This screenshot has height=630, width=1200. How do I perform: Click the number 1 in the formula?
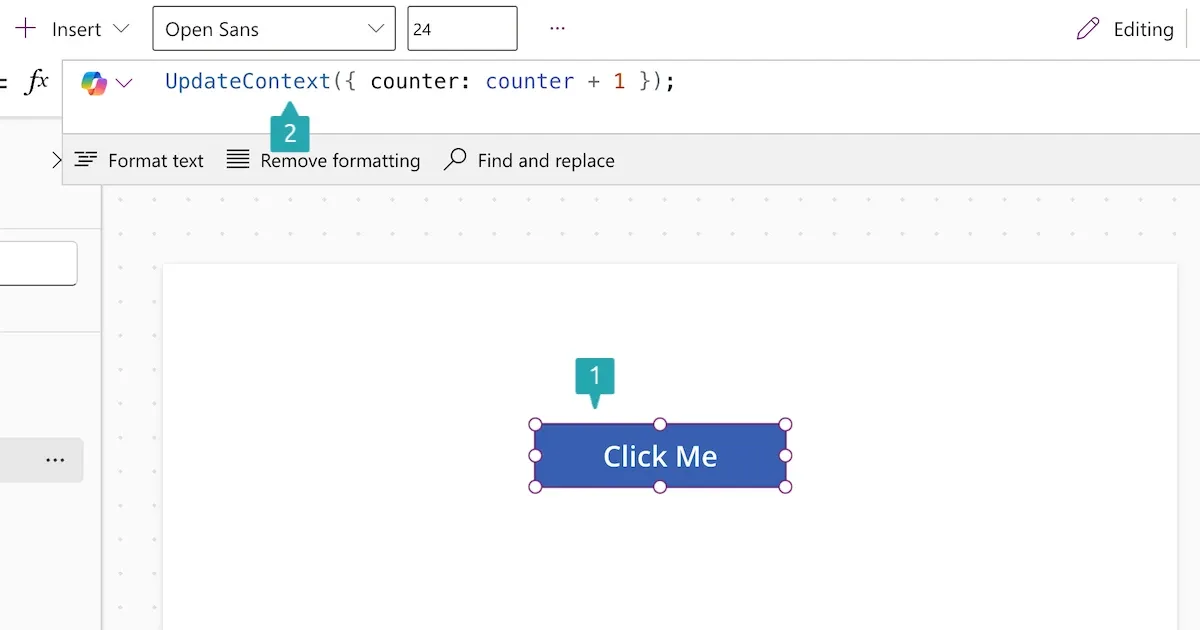pyautogui.click(x=619, y=82)
